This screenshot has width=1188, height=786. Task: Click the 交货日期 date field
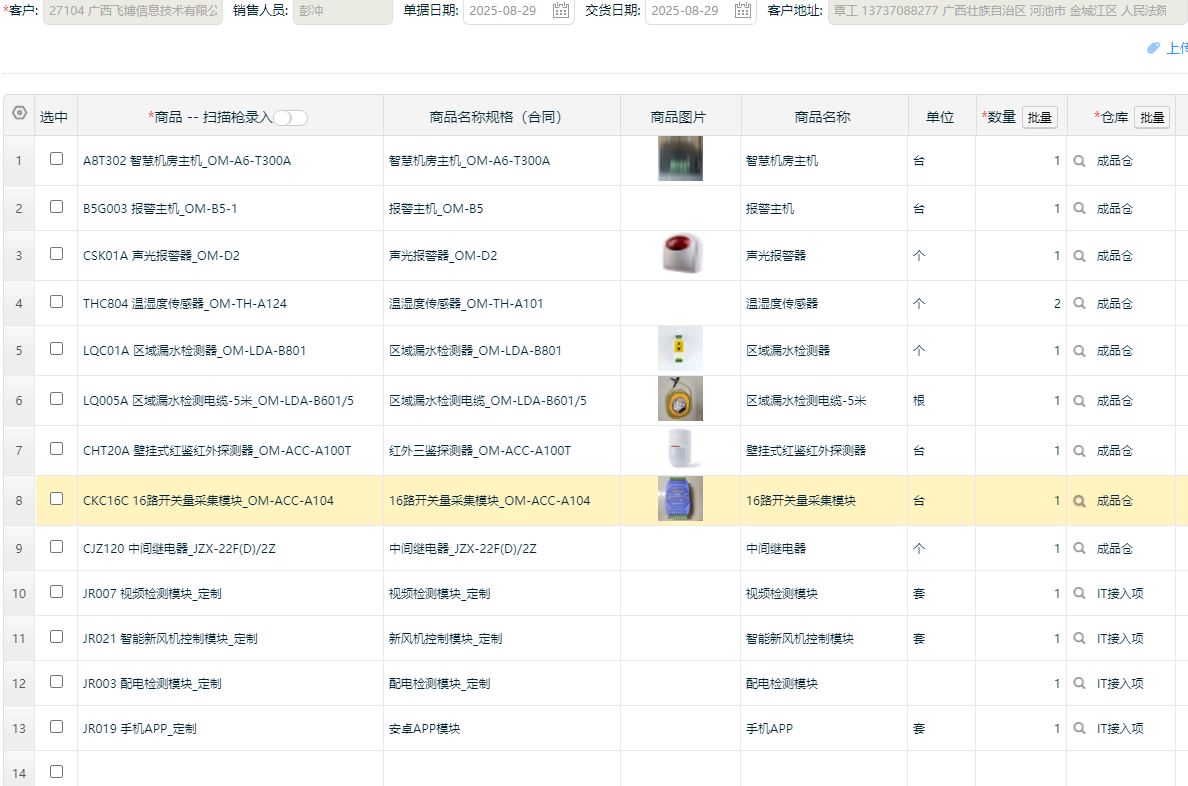pos(700,11)
